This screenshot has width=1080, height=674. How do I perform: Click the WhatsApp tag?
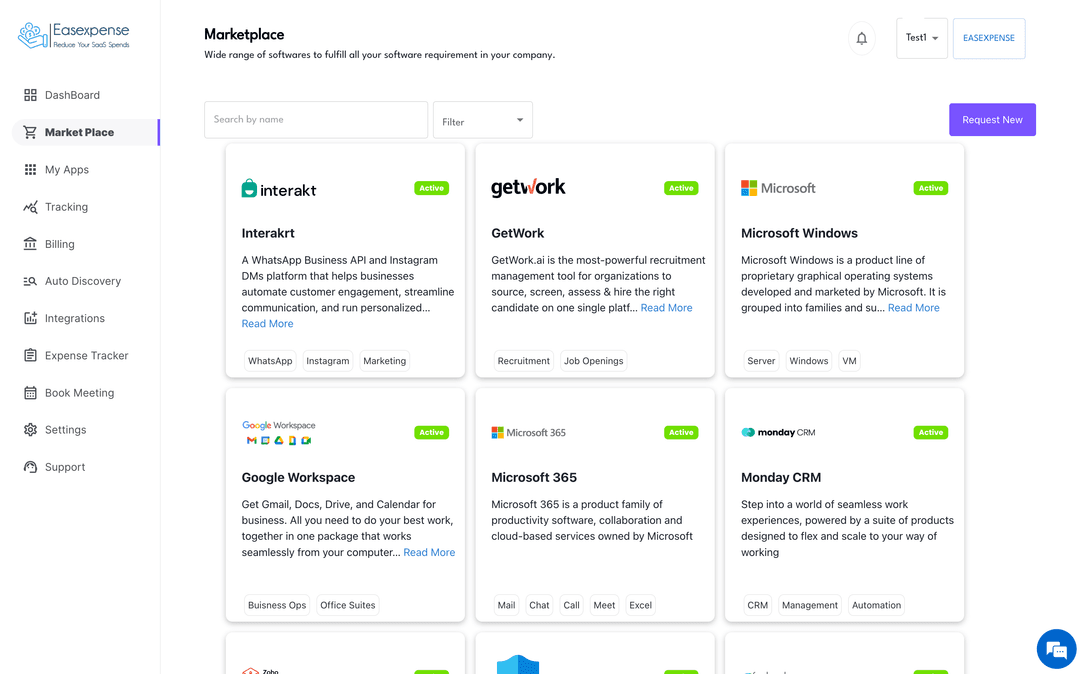pos(270,361)
